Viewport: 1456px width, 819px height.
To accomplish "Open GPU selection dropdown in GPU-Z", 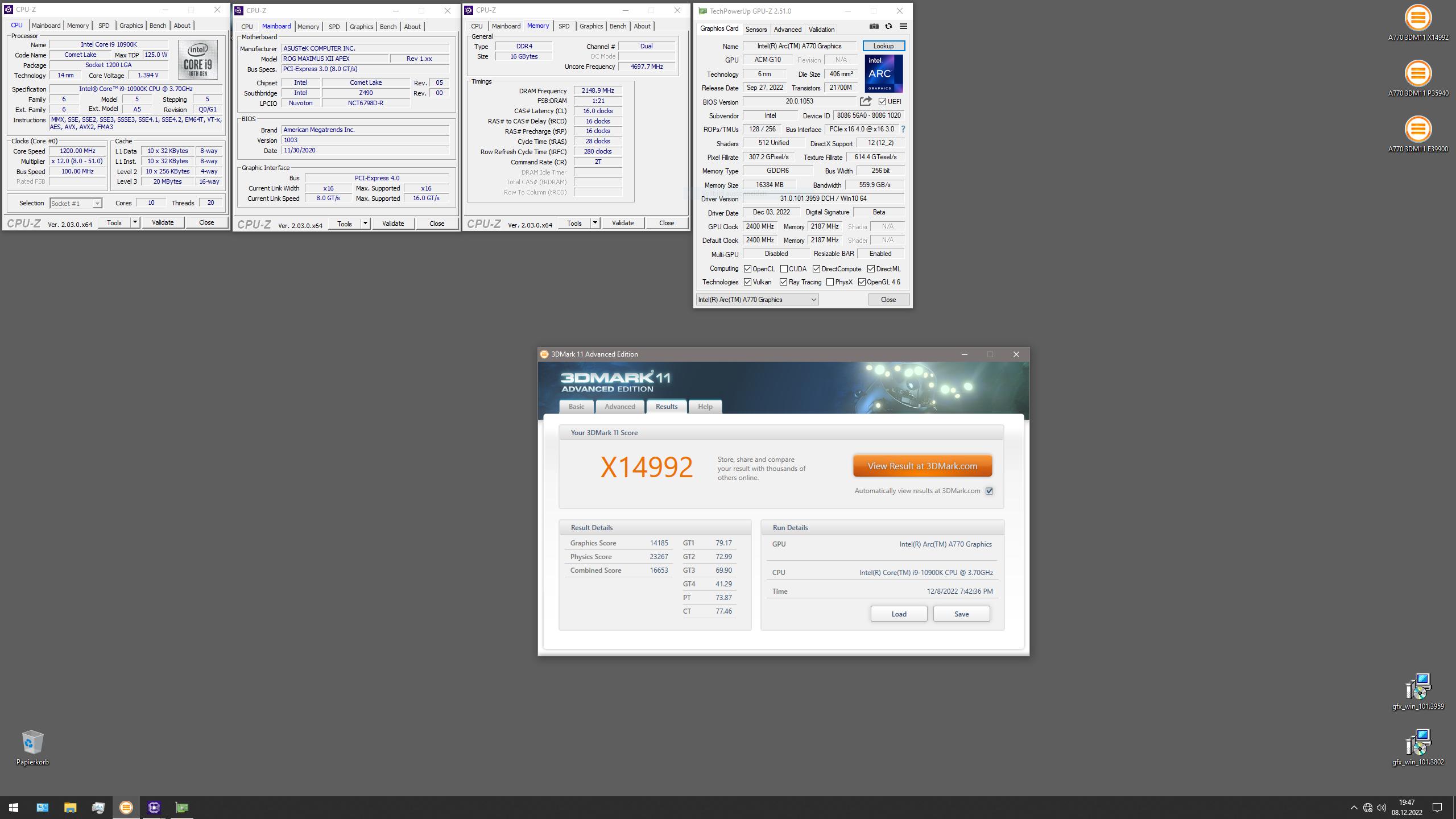I will tap(757, 300).
